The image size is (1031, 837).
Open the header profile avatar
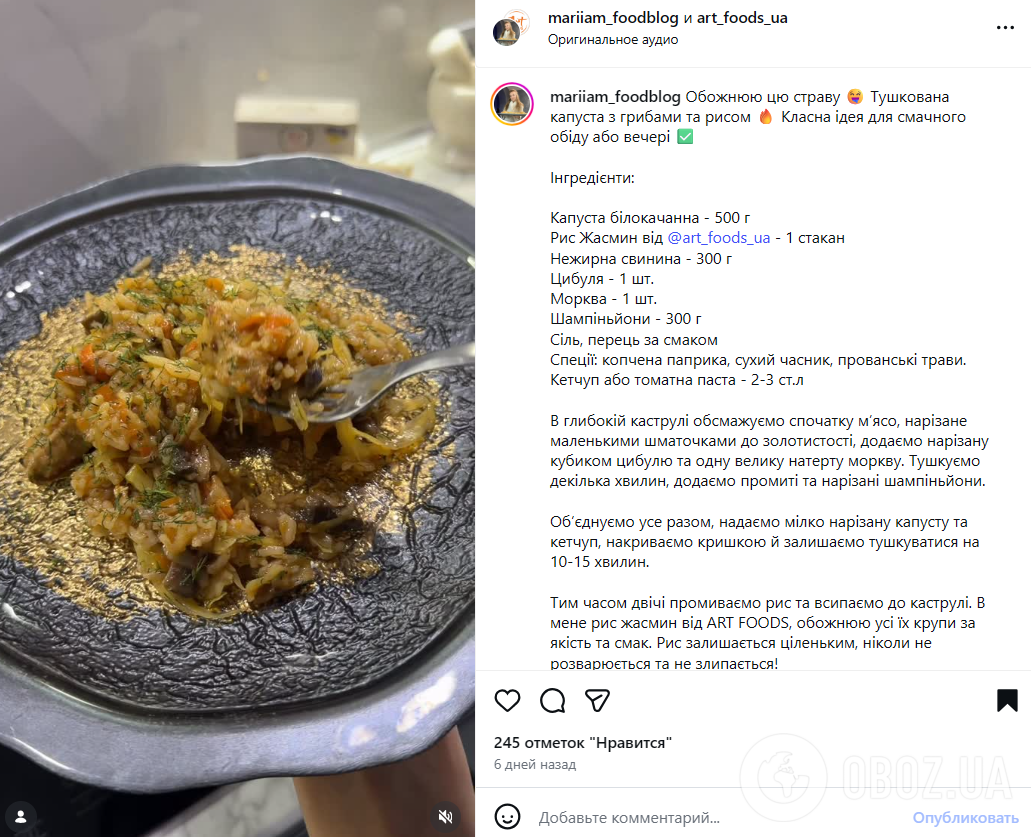tap(510, 28)
